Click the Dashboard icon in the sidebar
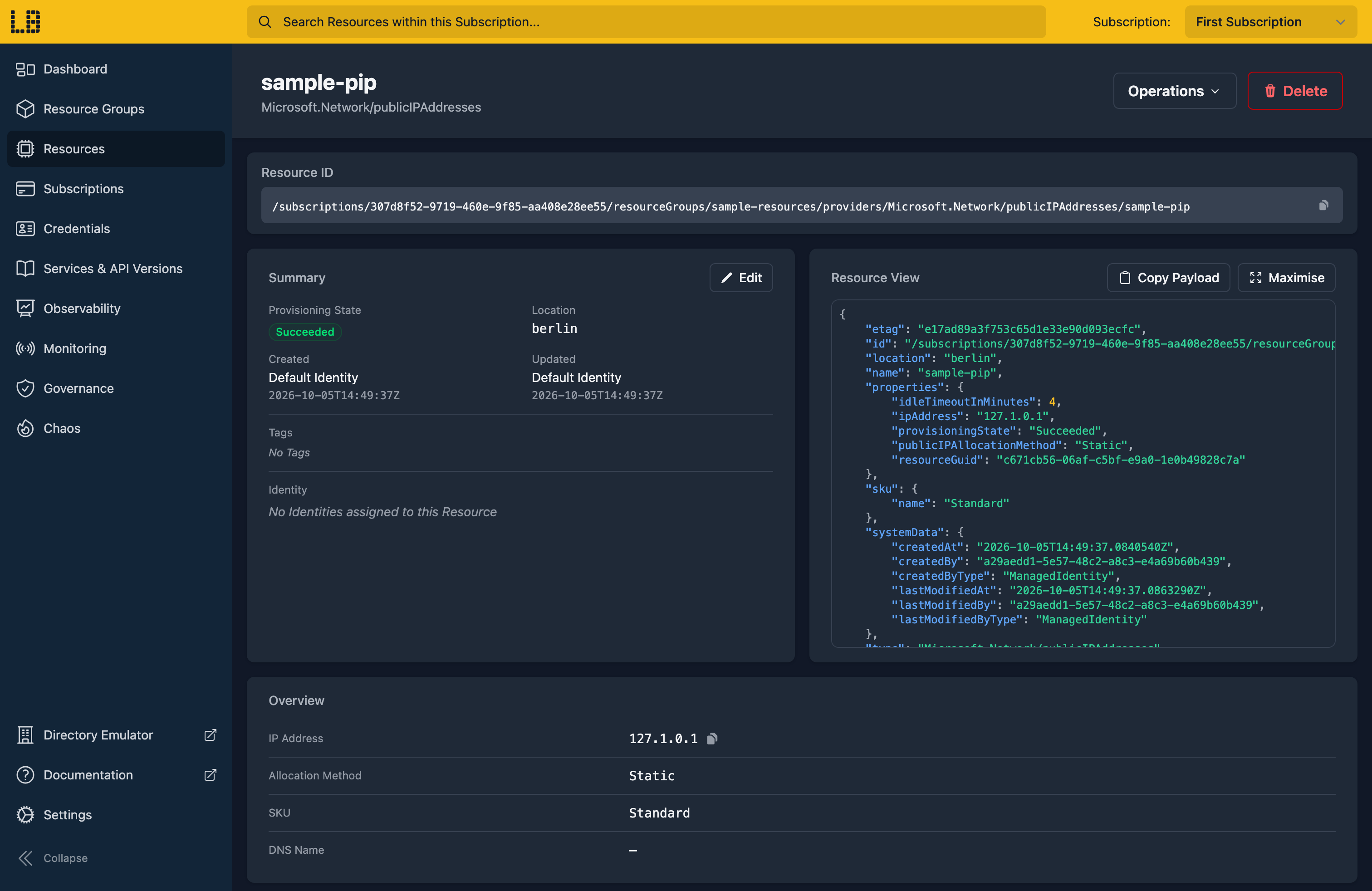Screen dimensions: 1372x891 (25, 69)
